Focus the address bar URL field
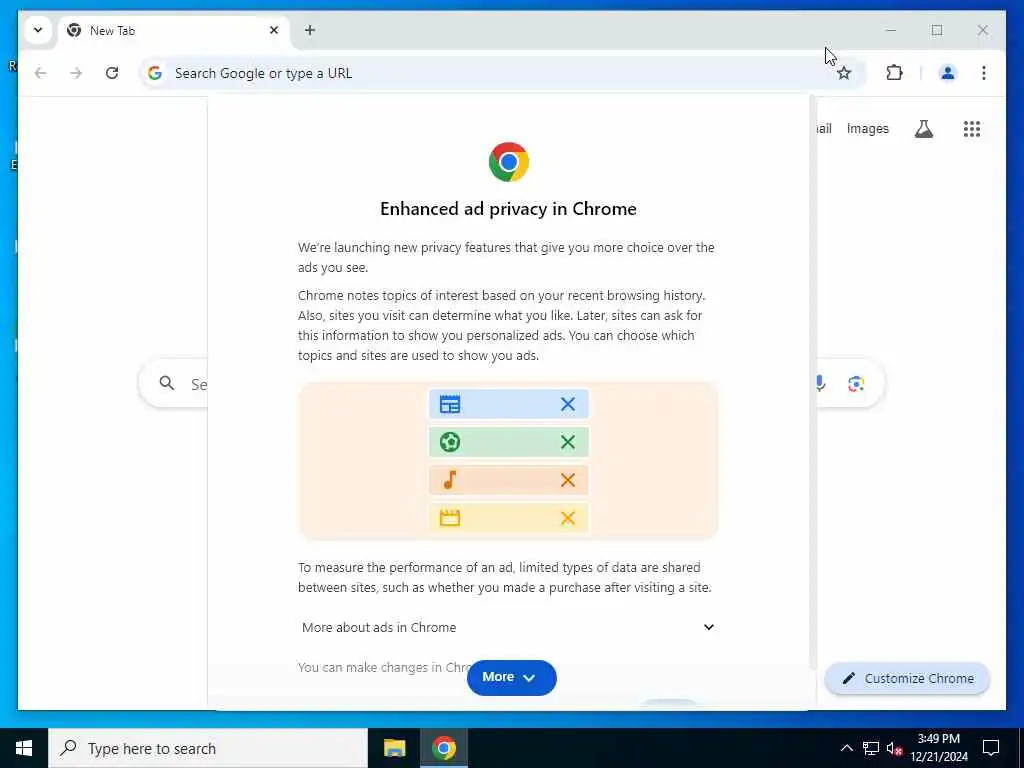The width and height of the screenshot is (1024, 768). click(x=502, y=73)
